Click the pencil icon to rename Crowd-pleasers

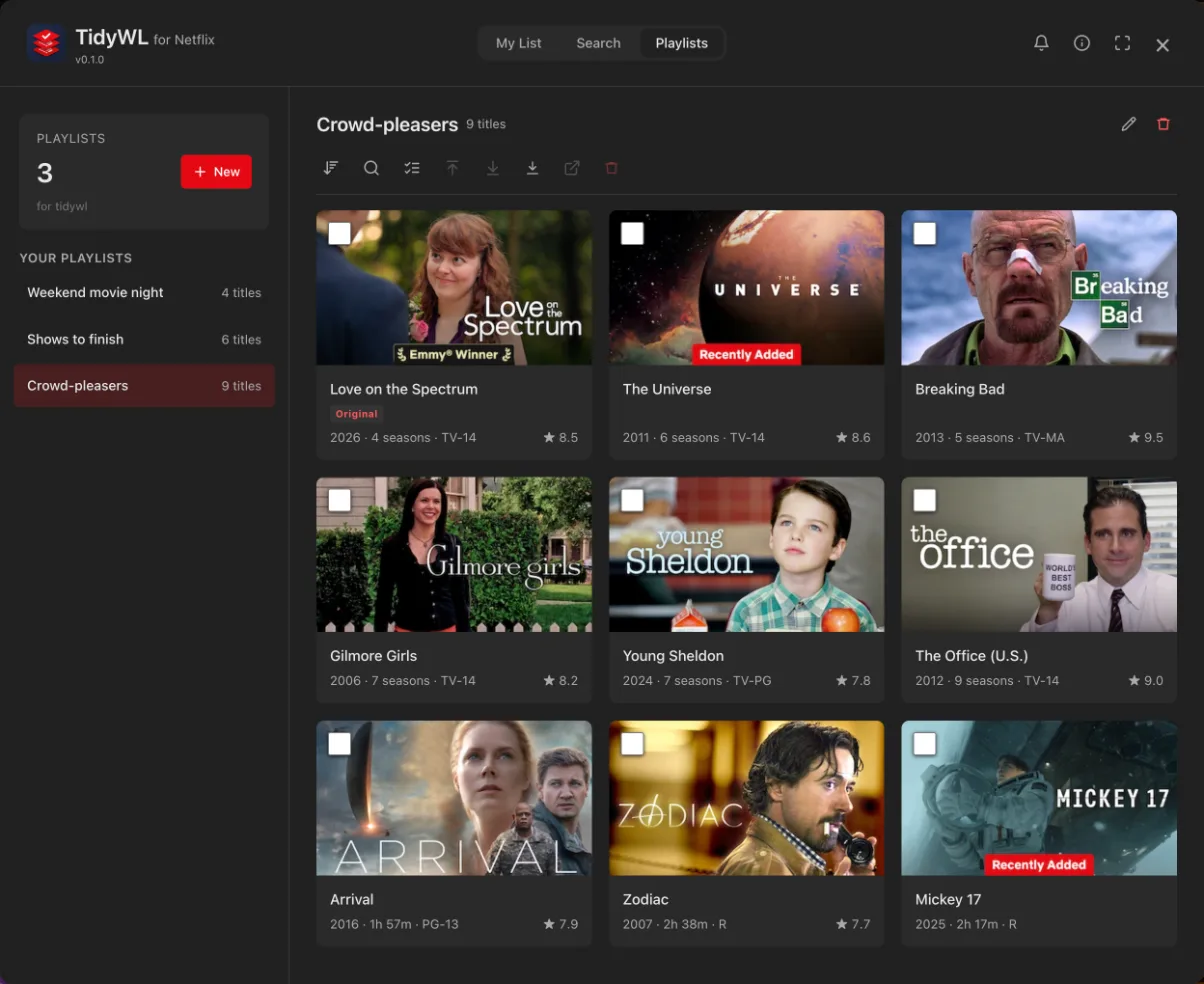pyautogui.click(x=1129, y=124)
